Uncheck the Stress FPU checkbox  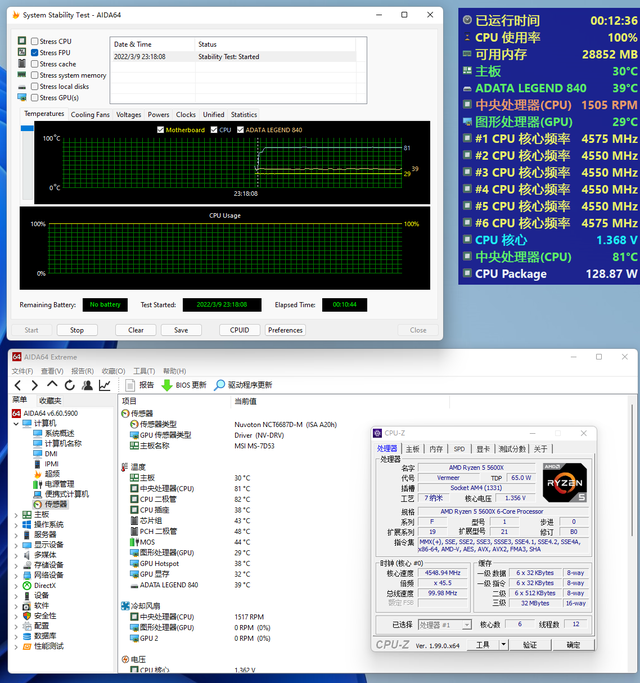35,52
